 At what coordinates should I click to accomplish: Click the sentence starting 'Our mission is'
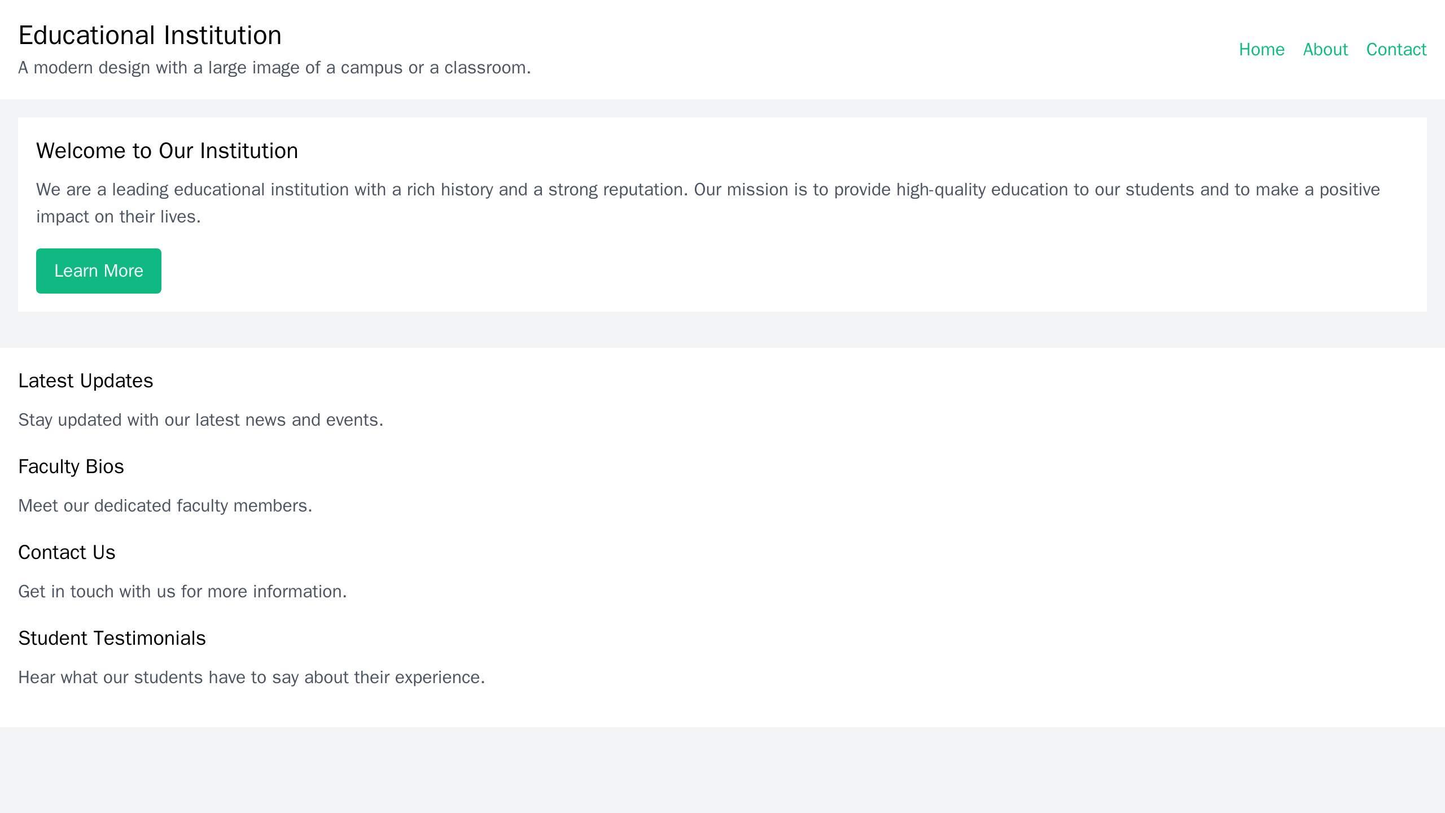pos(1000,190)
